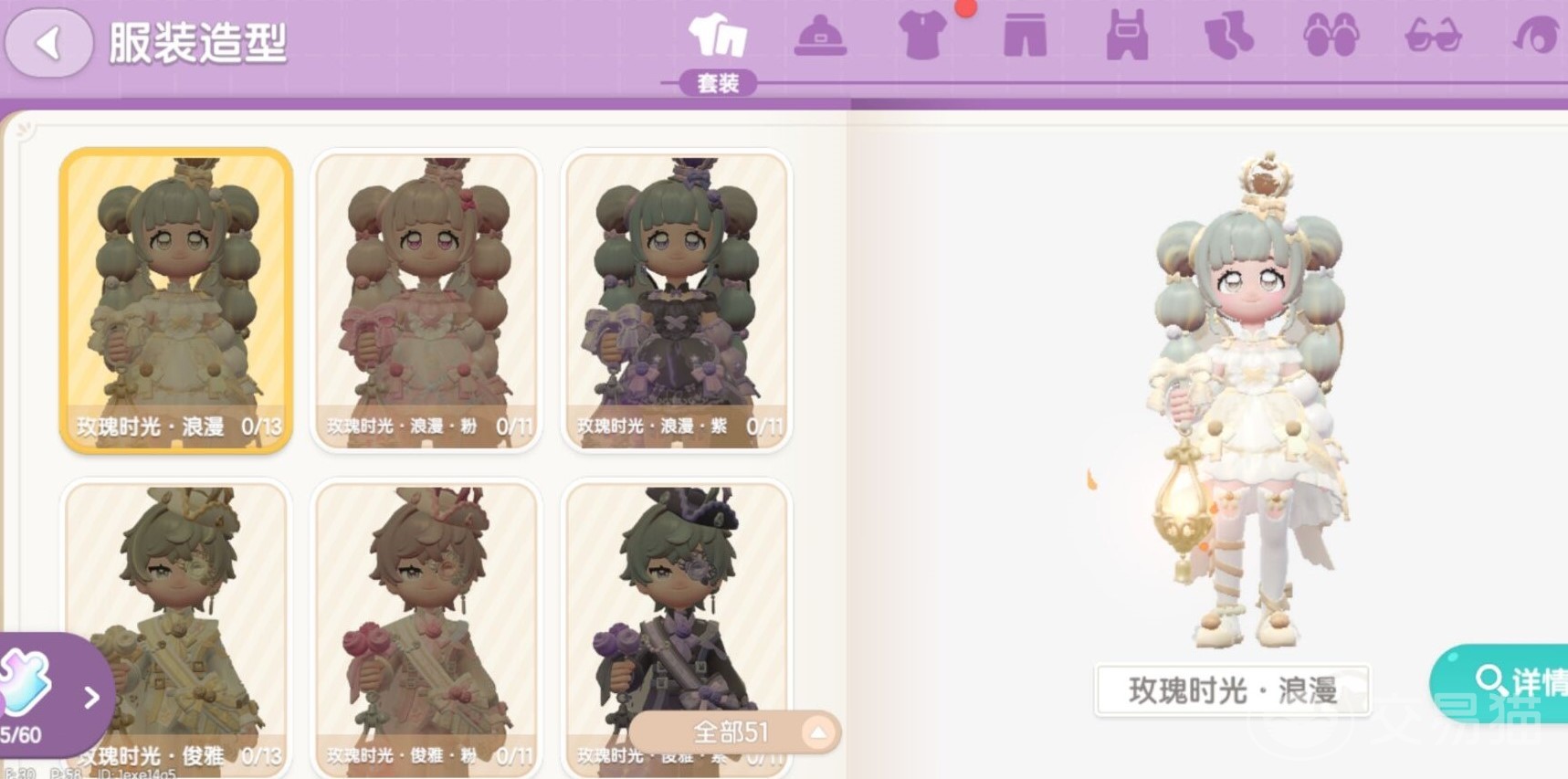Open the socks category icon
Screen dimensions: 1568x779
1228,37
